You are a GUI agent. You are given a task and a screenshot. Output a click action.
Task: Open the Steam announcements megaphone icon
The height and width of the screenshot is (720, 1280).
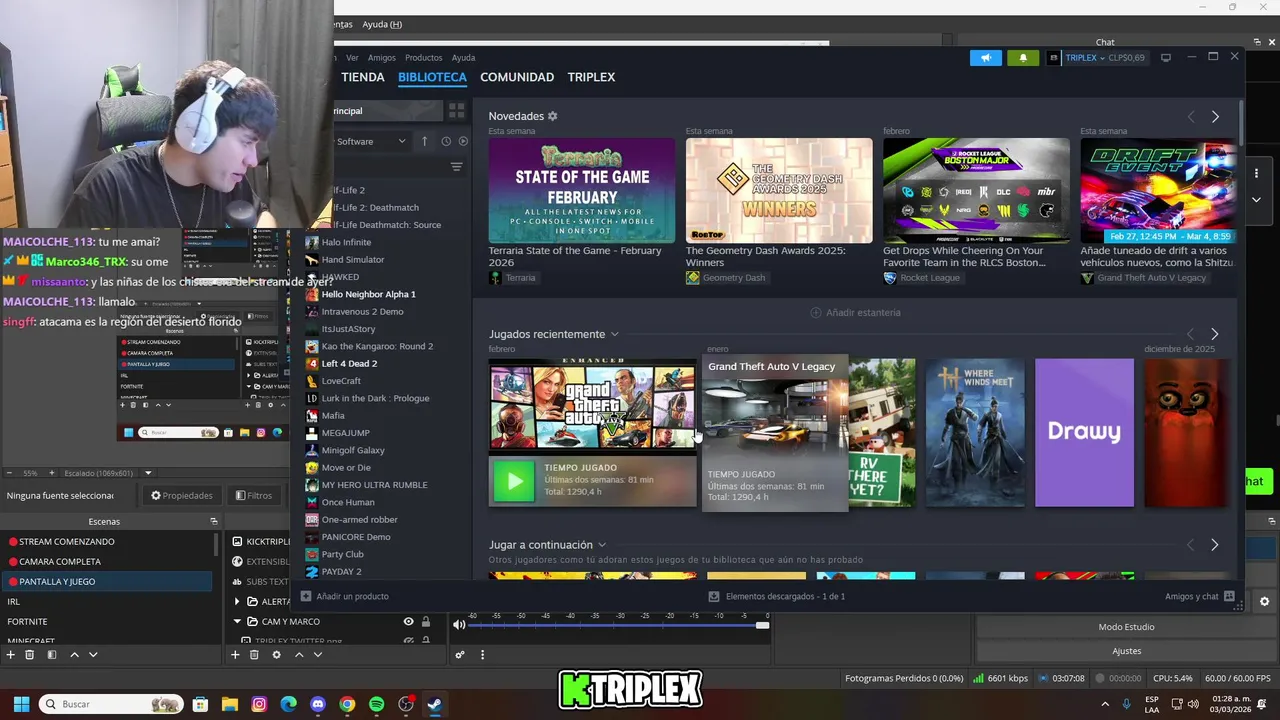tap(985, 58)
